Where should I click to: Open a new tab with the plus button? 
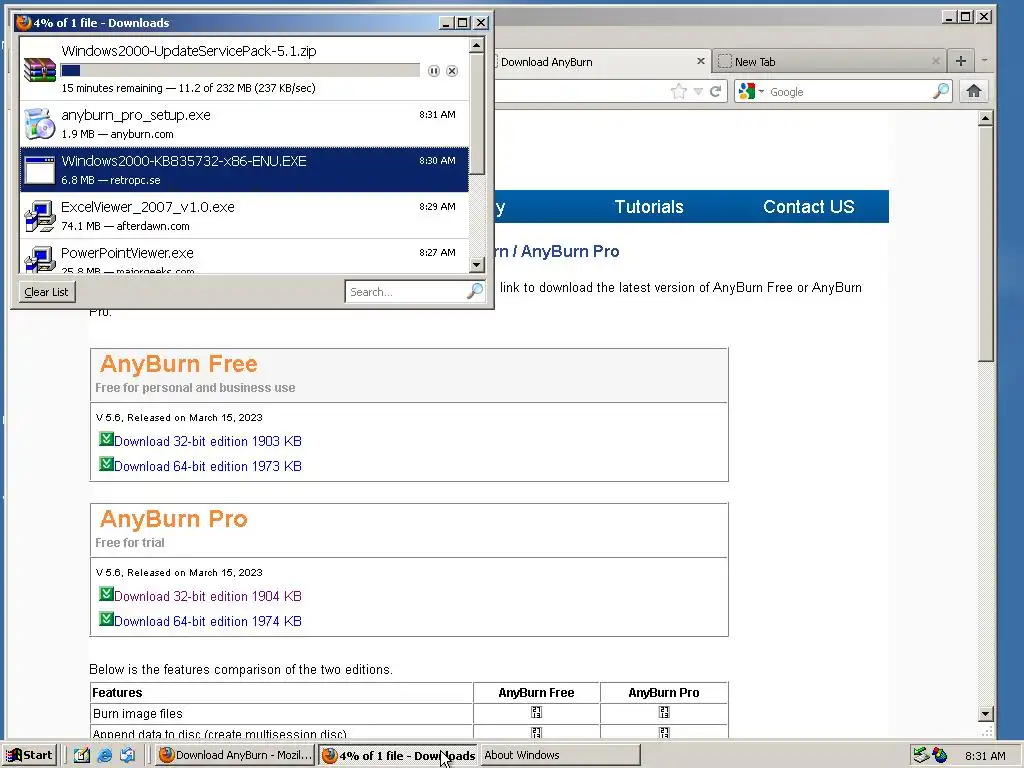[x=961, y=61]
